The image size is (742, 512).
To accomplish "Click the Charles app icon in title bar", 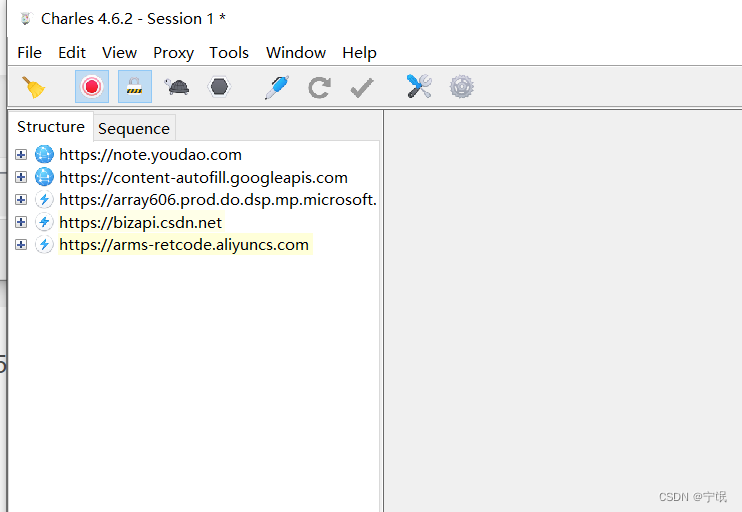I will (x=26, y=18).
